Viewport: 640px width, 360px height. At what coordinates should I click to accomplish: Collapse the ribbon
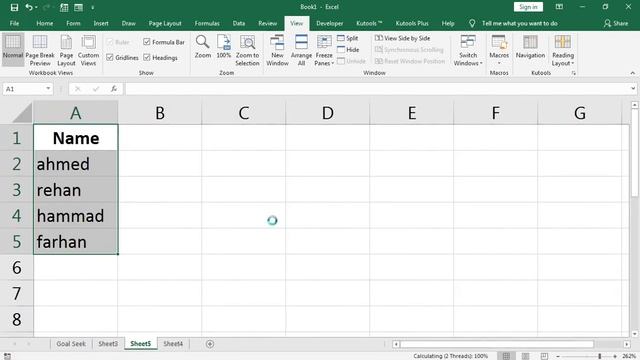tap(633, 73)
